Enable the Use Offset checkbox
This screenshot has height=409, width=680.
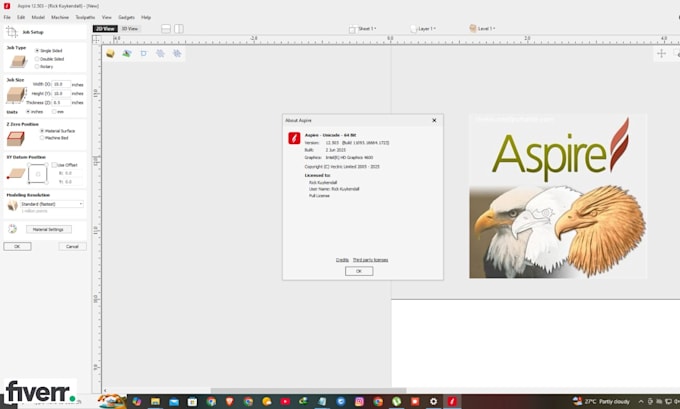point(54,165)
